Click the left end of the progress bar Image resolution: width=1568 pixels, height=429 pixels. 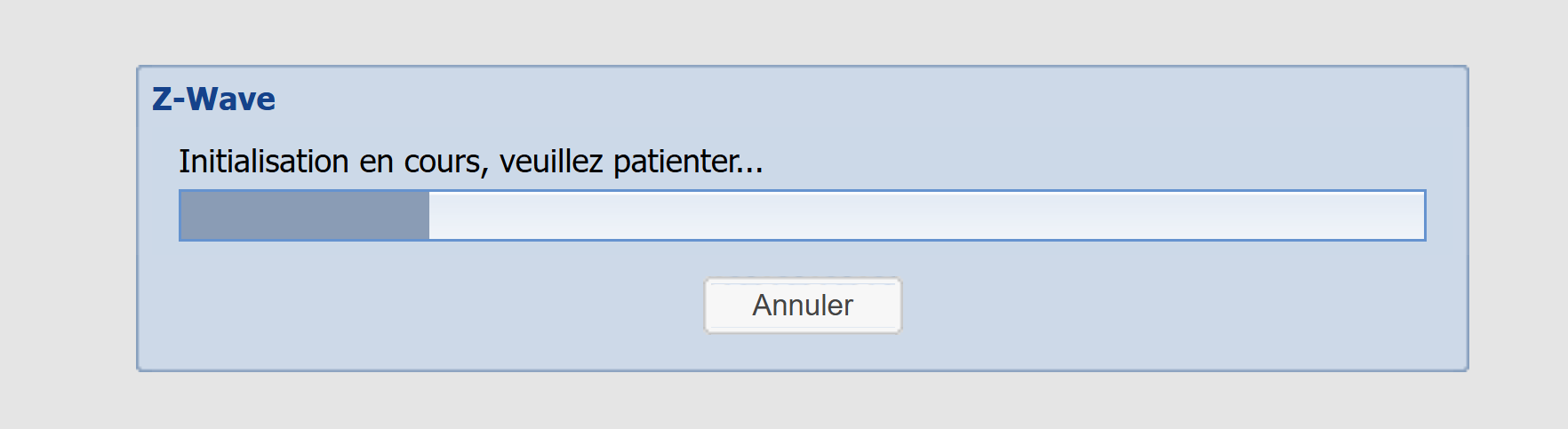[x=188, y=215]
